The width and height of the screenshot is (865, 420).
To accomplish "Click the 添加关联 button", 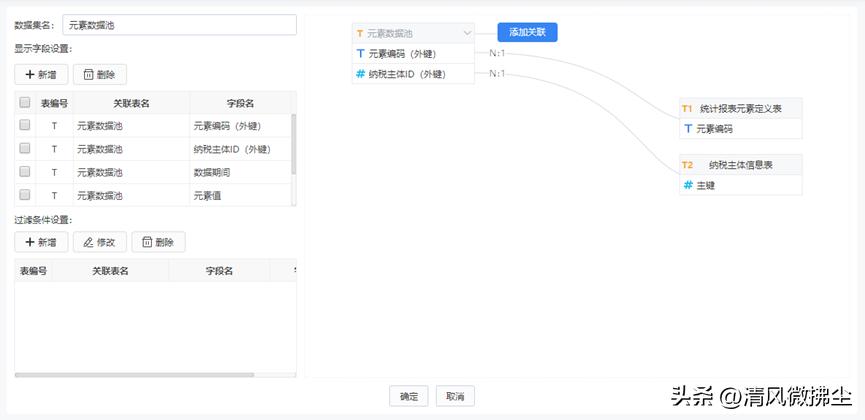I will (527, 32).
